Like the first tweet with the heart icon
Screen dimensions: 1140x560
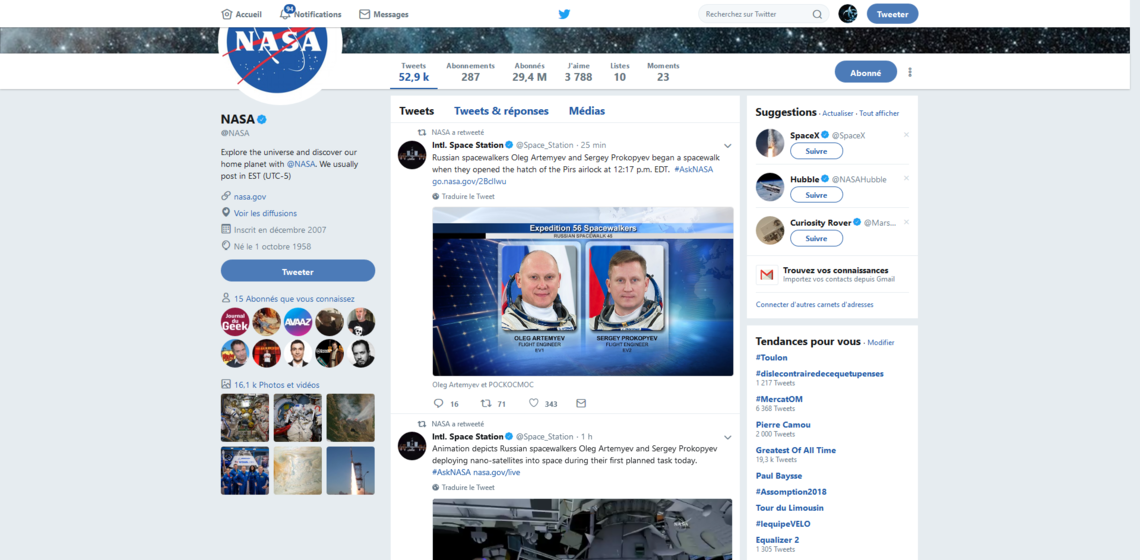[x=534, y=404]
